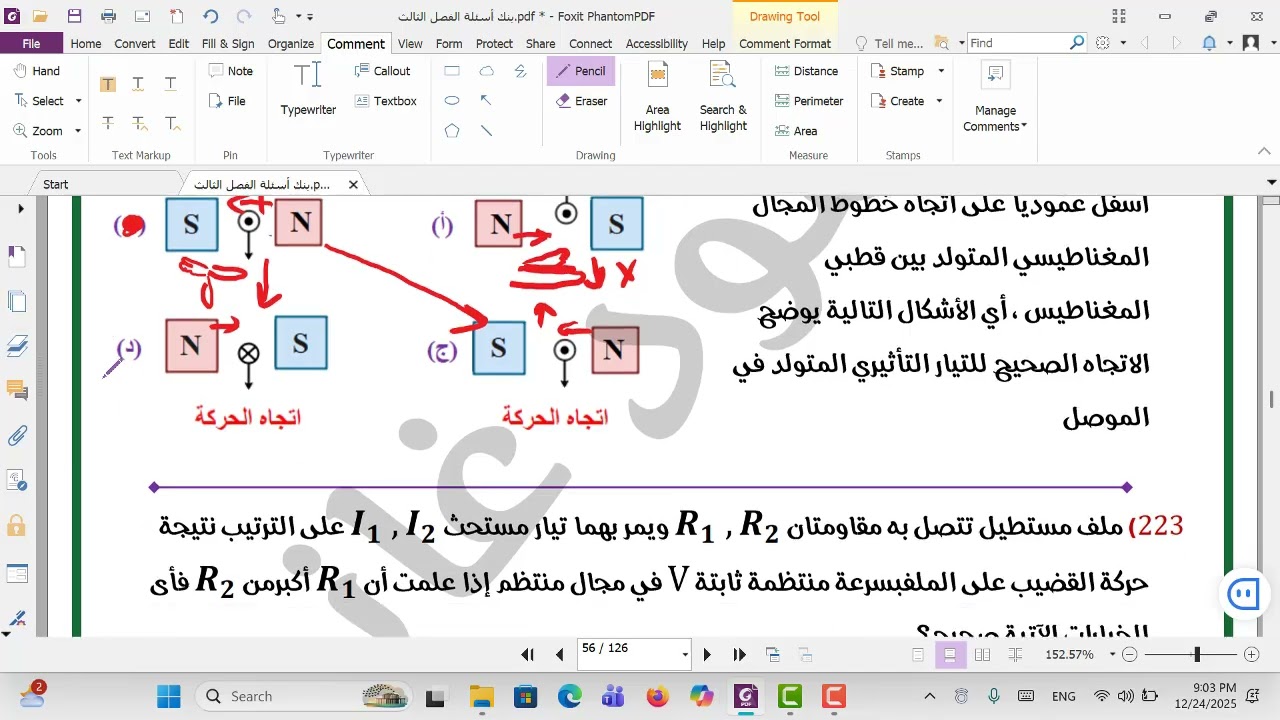Viewport: 1280px width, 720px height.
Task: Toggle Insert text markup
Action: pos(171,123)
